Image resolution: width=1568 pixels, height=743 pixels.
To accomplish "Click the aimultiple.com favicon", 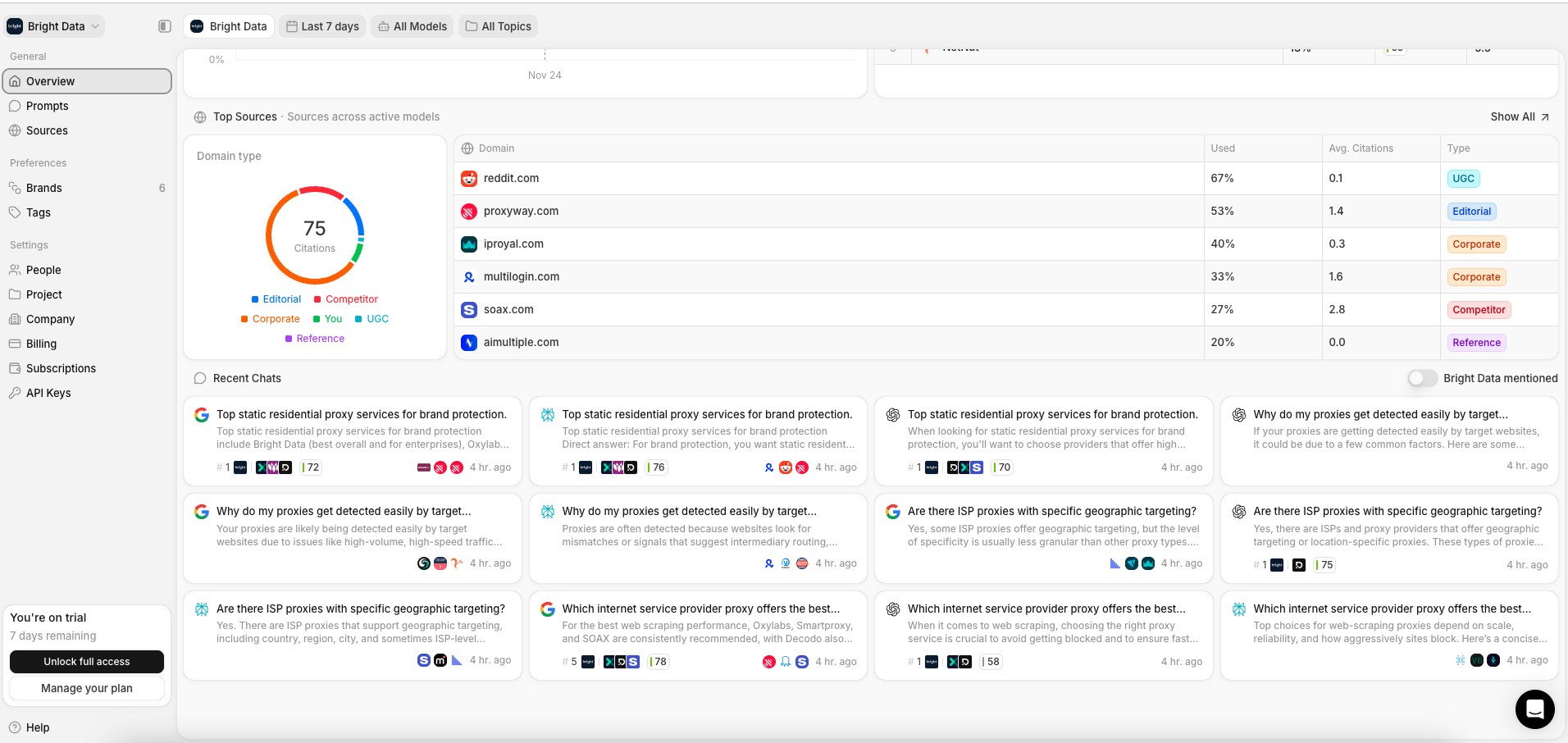I will 469,342.
